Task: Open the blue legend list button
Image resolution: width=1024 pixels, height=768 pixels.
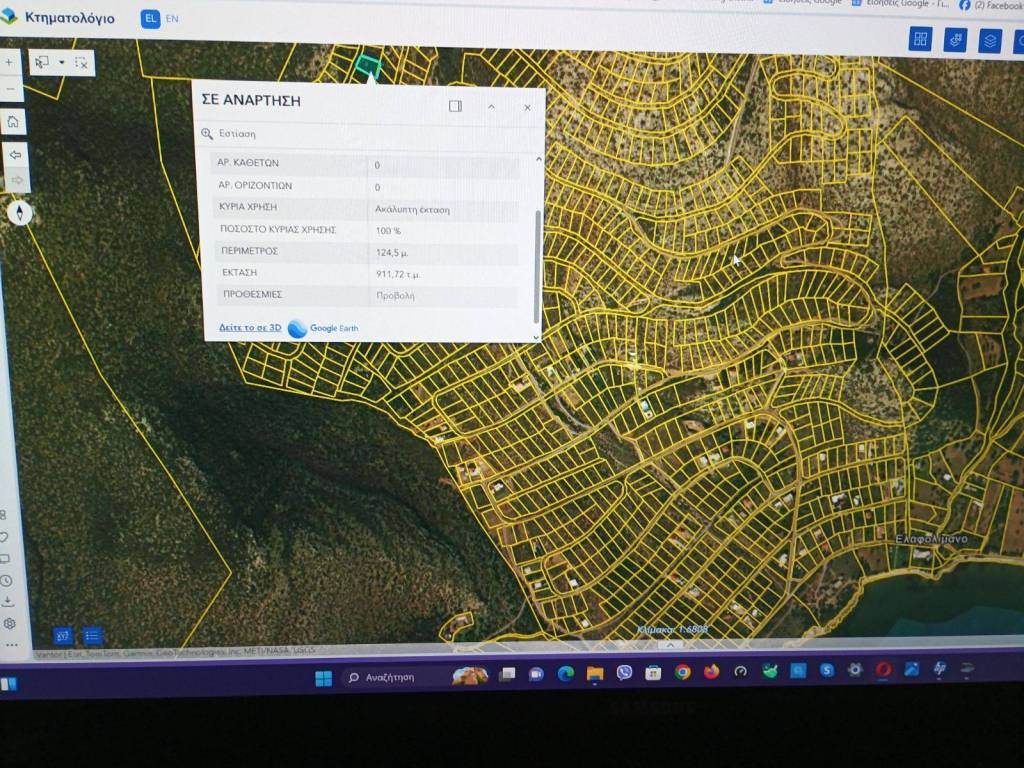Action: tap(92, 636)
